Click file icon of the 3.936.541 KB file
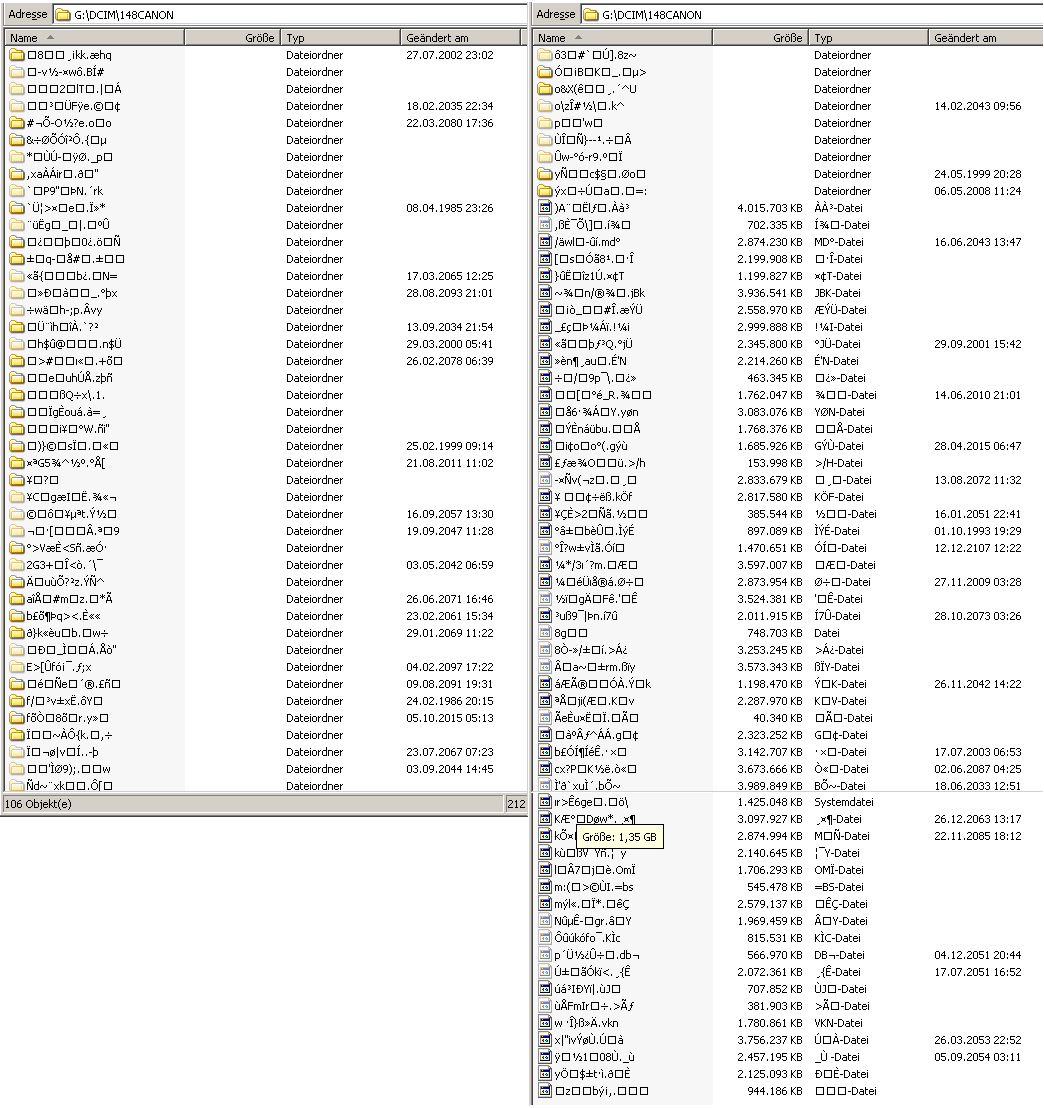 pyautogui.click(x=544, y=293)
